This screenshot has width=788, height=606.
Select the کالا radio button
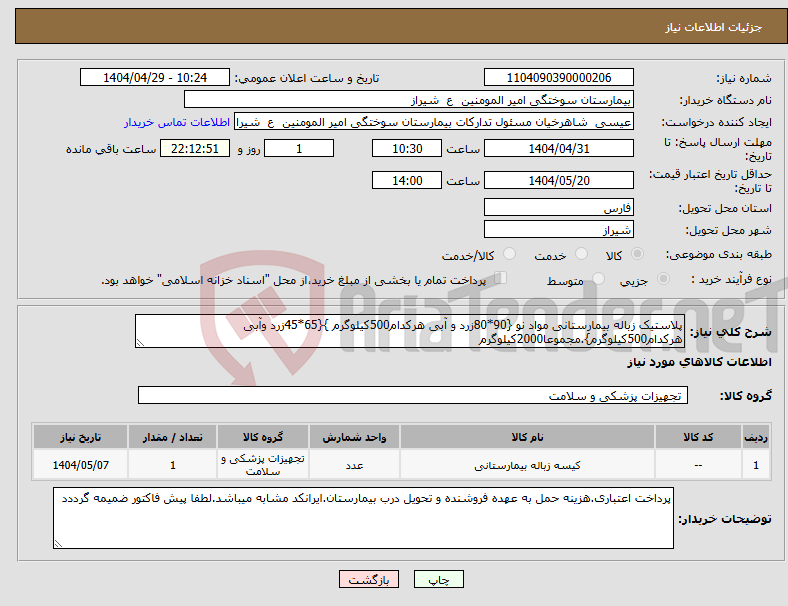pos(637,254)
